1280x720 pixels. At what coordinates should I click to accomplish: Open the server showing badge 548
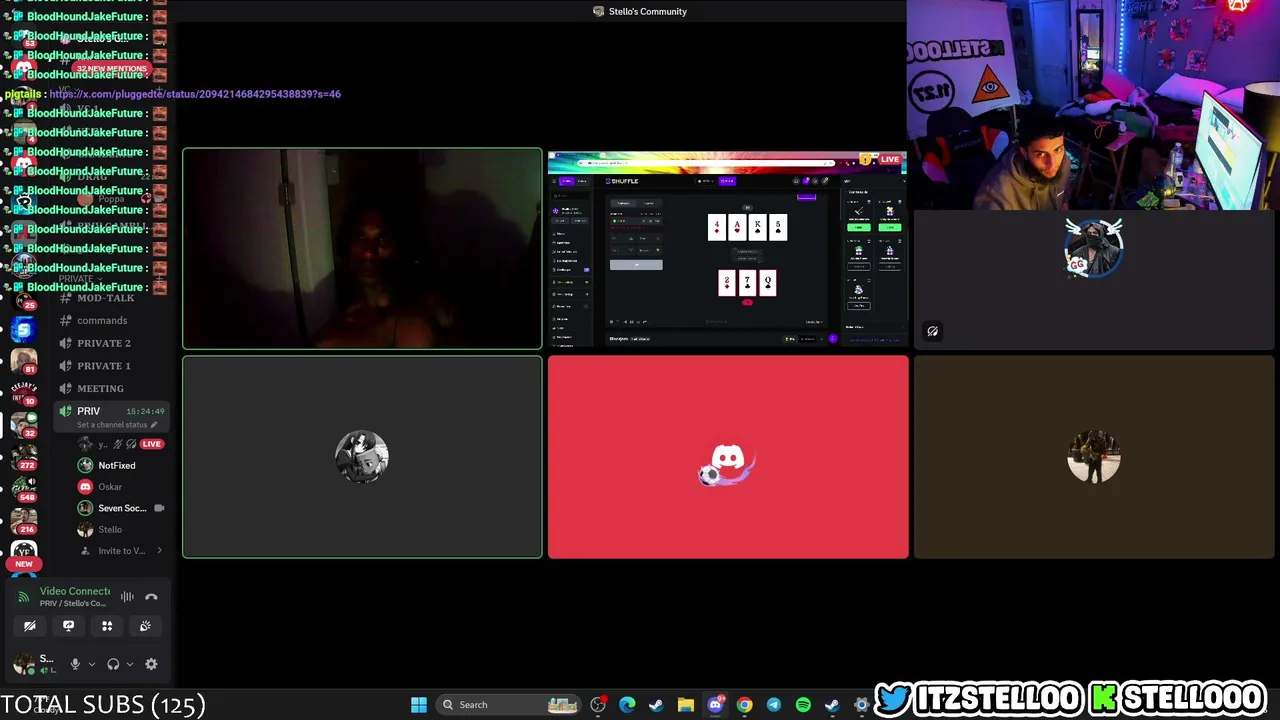24,488
